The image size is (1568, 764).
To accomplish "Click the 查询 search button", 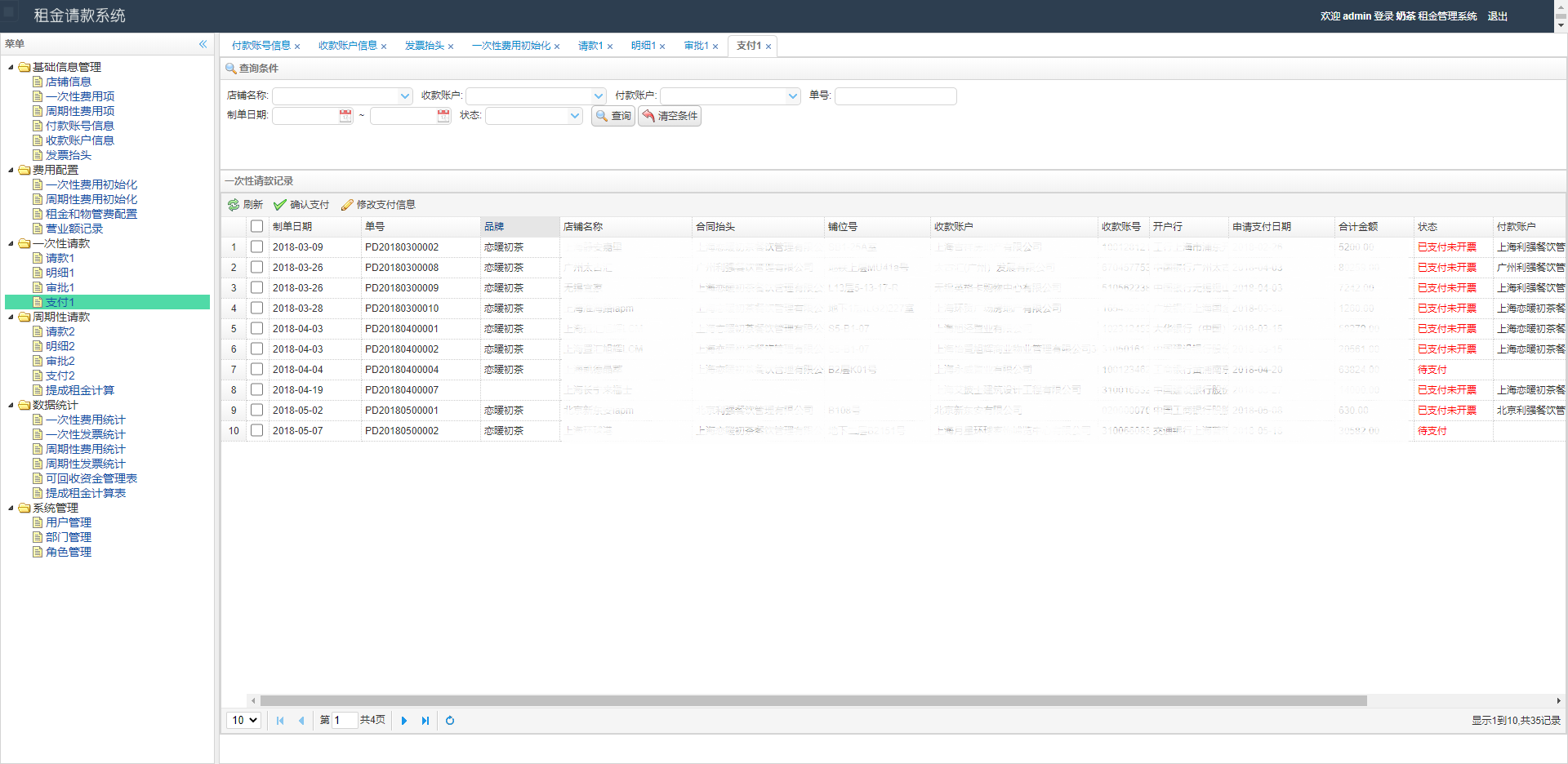I will click(613, 116).
